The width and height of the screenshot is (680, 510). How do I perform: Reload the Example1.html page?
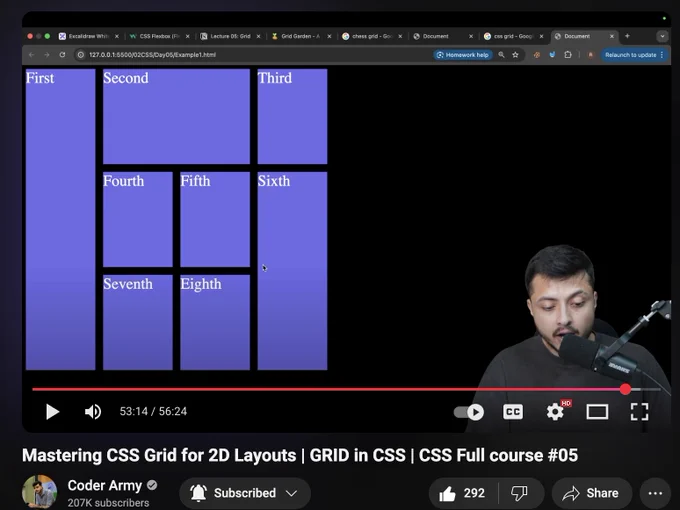pos(62,55)
